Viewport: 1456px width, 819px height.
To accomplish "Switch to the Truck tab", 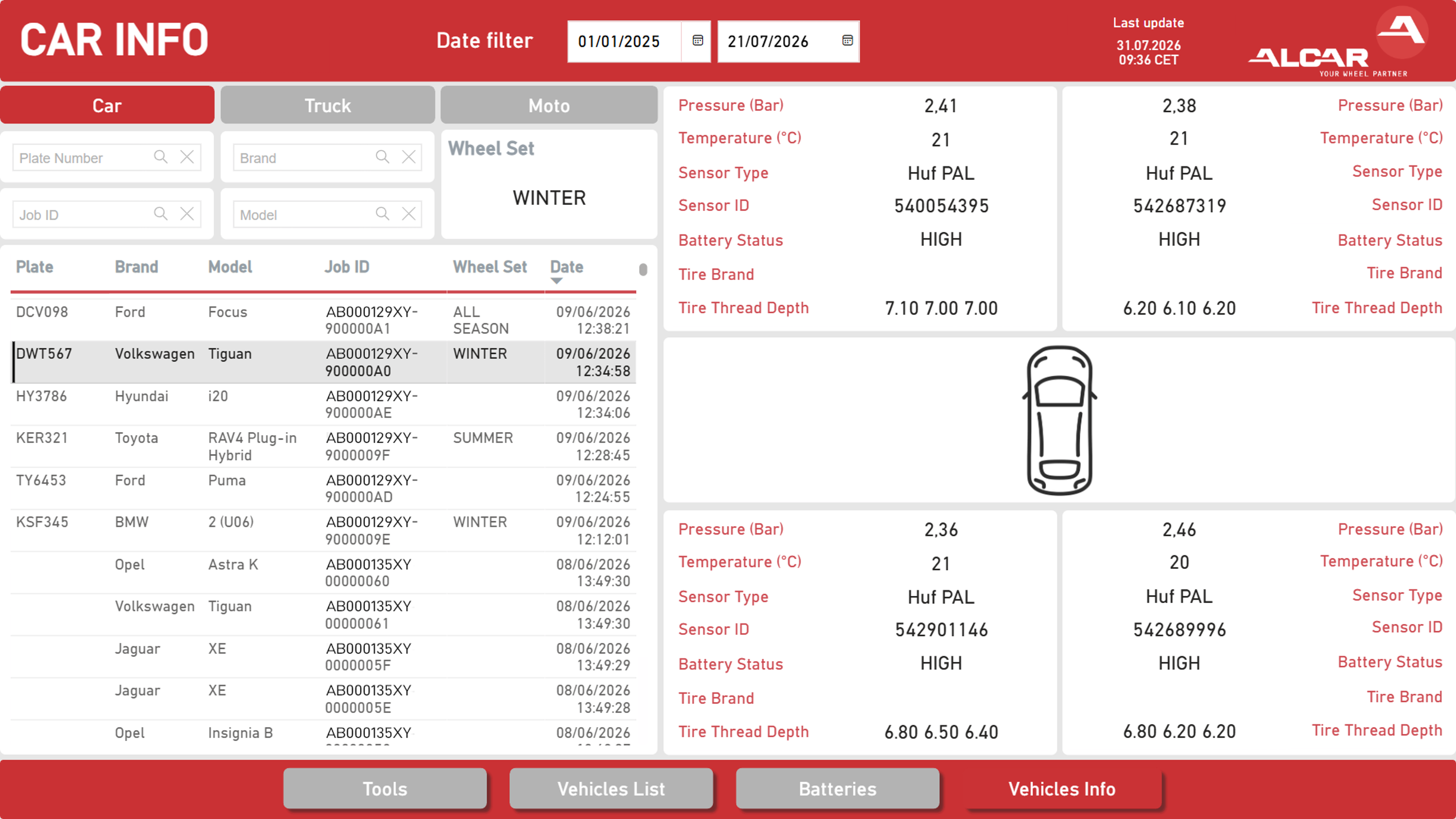I will (x=328, y=105).
